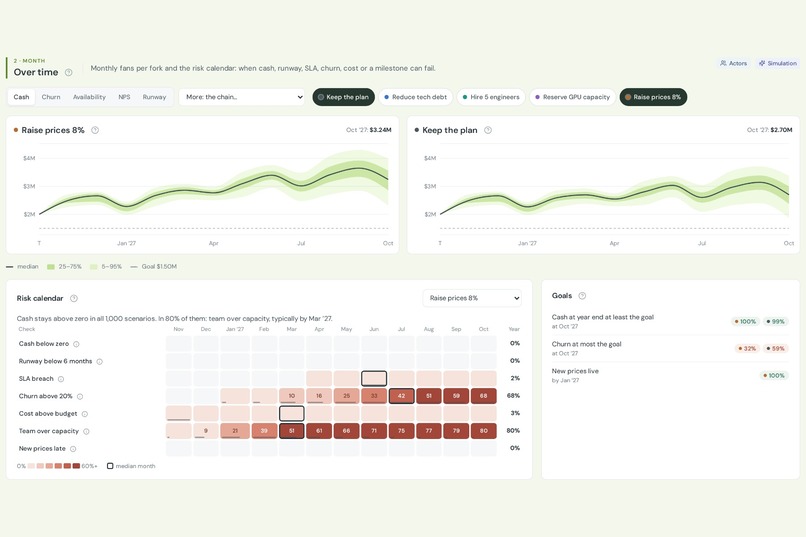Screen dimensions: 806x537
Task: Toggle the Reserve GPU capacity scenario pill
Action: (572, 97)
